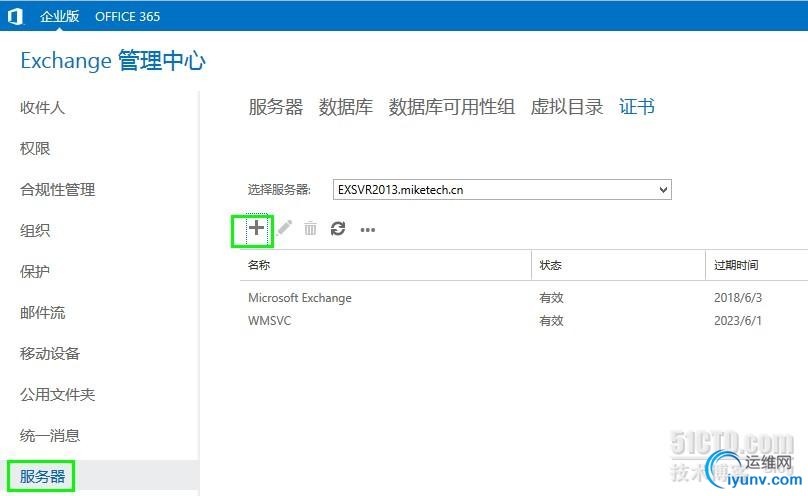Screen dimensions: 808x496
Task: Select the WMSVC certificate row
Action: click(524, 321)
